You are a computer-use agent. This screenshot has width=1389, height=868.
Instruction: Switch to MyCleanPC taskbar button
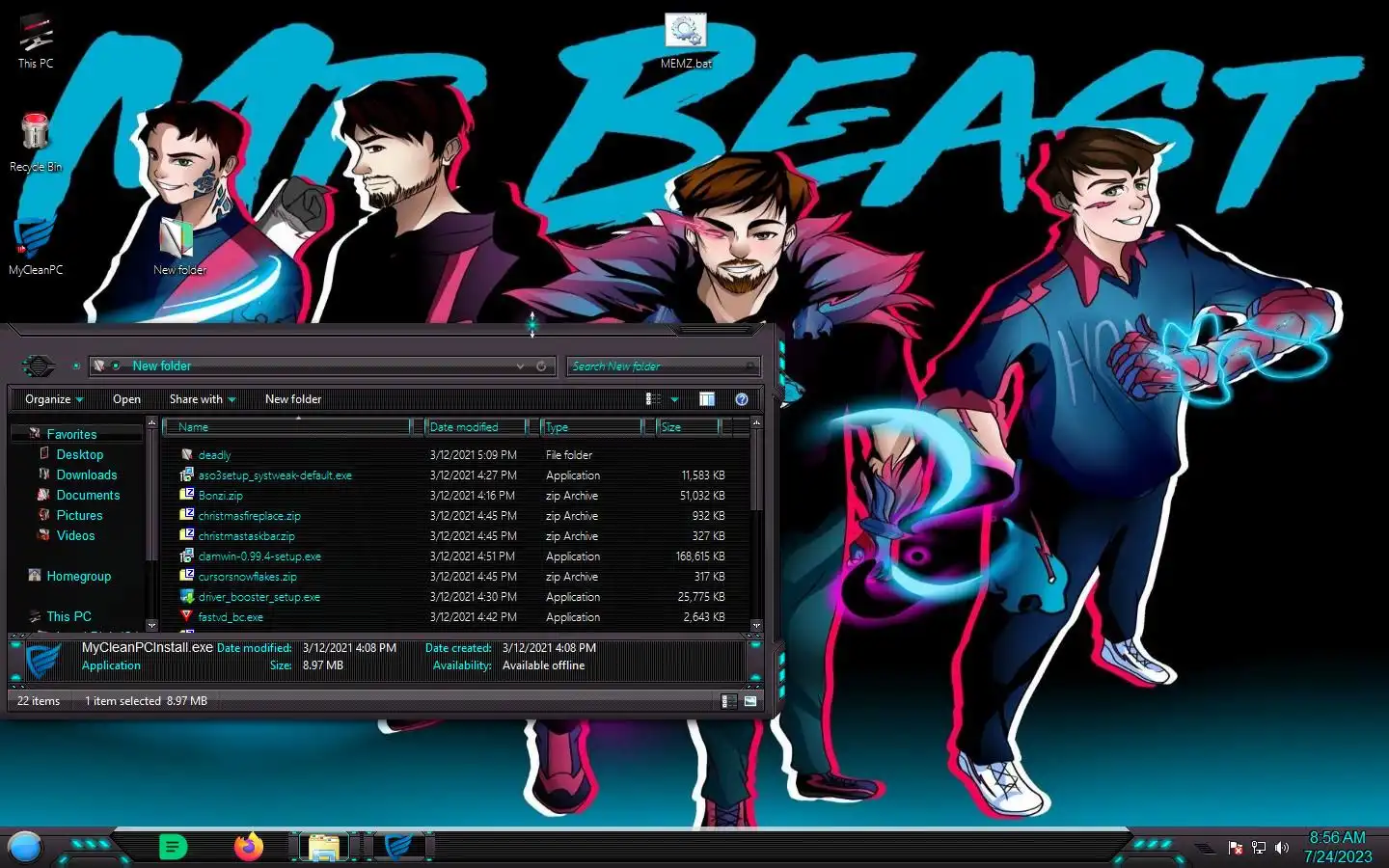click(x=397, y=847)
